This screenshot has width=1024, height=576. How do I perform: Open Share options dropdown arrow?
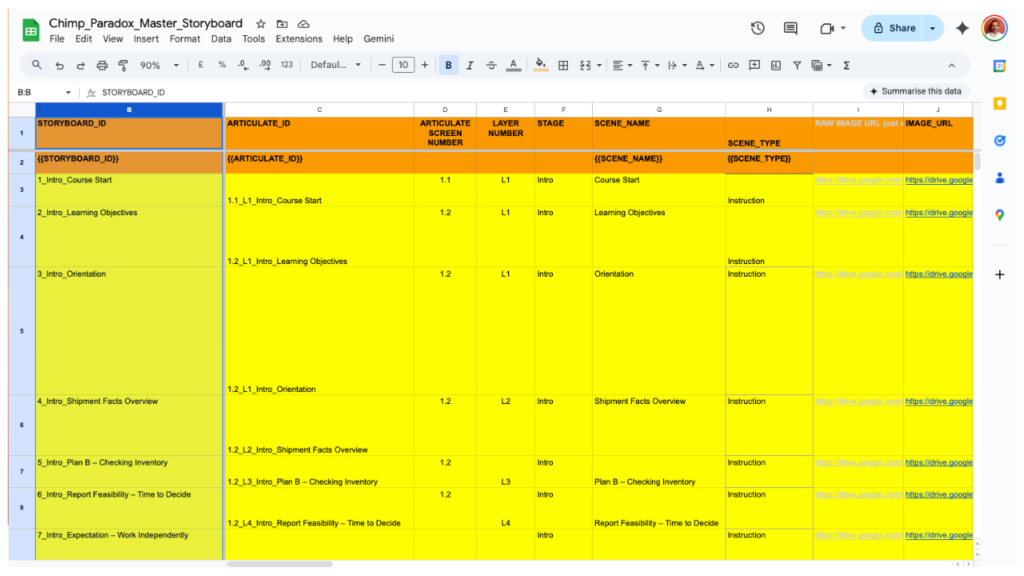tap(933, 28)
